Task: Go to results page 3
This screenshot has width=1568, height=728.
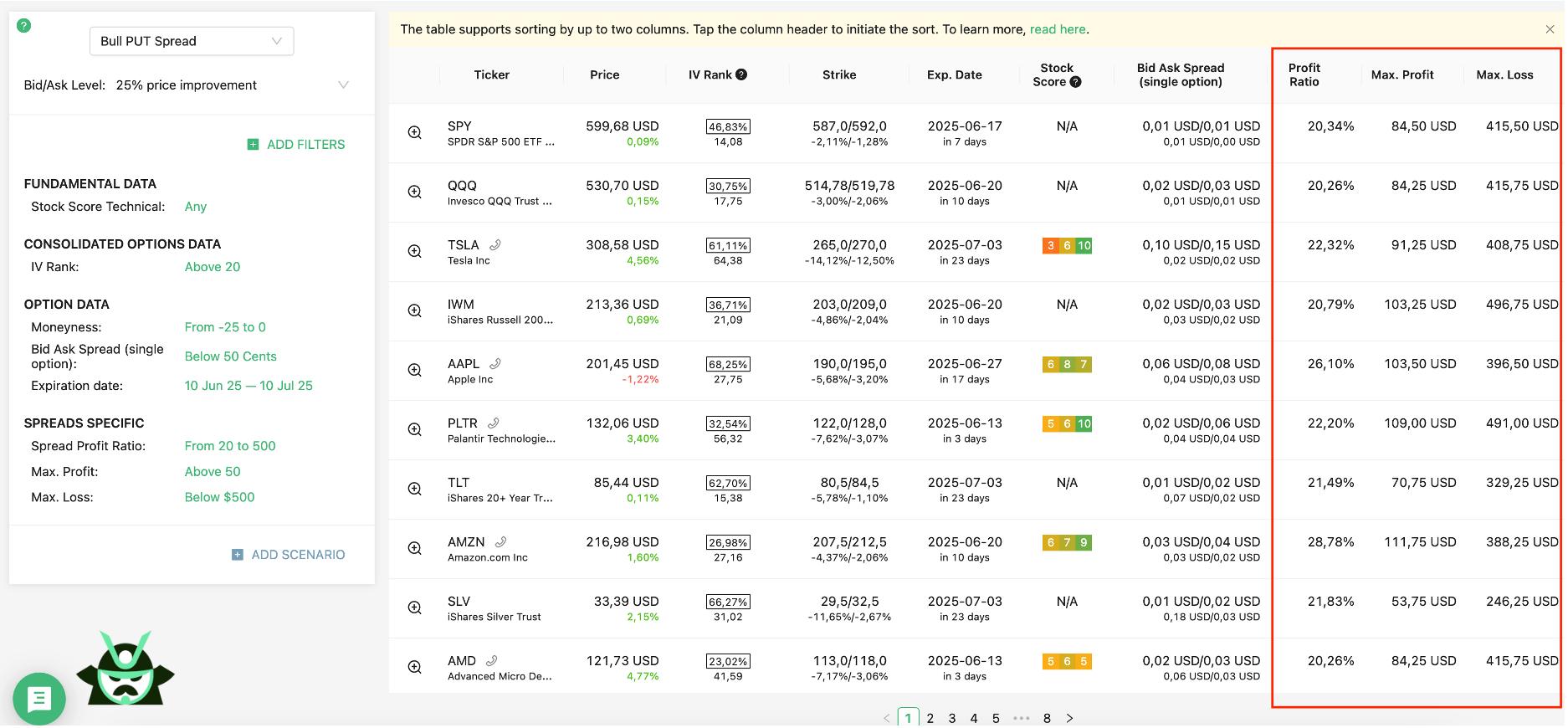Action: (x=952, y=719)
